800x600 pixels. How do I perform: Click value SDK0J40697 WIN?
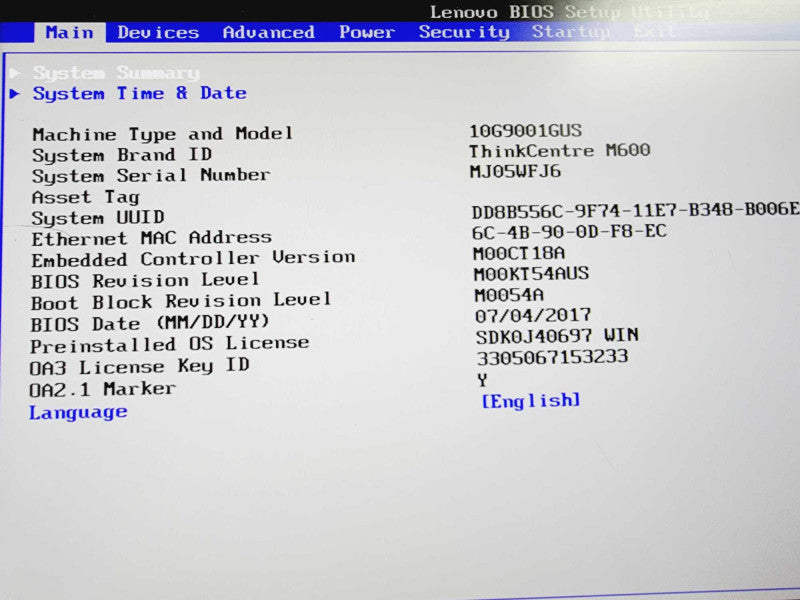coord(557,336)
